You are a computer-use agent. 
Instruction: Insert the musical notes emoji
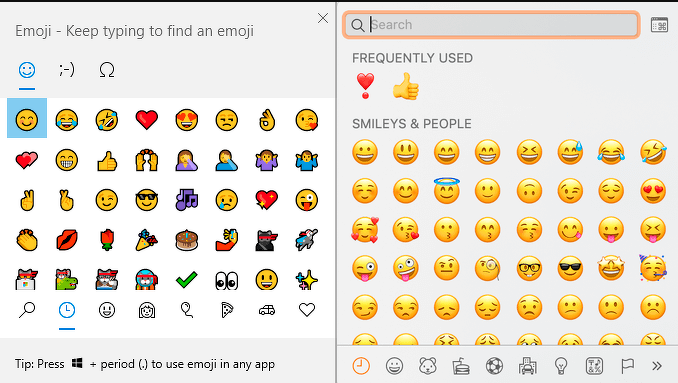187,200
